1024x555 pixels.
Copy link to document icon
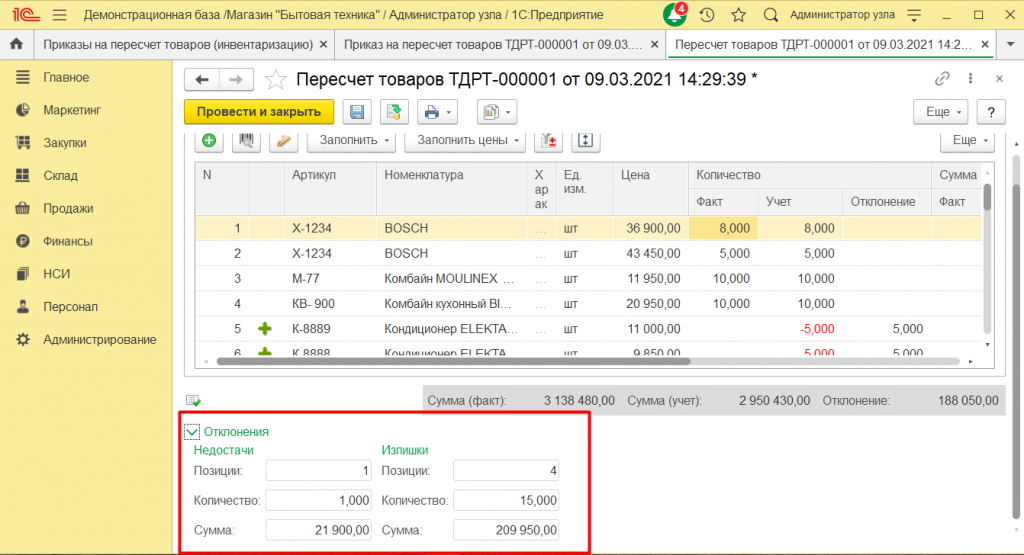pyautogui.click(x=942, y=79)
